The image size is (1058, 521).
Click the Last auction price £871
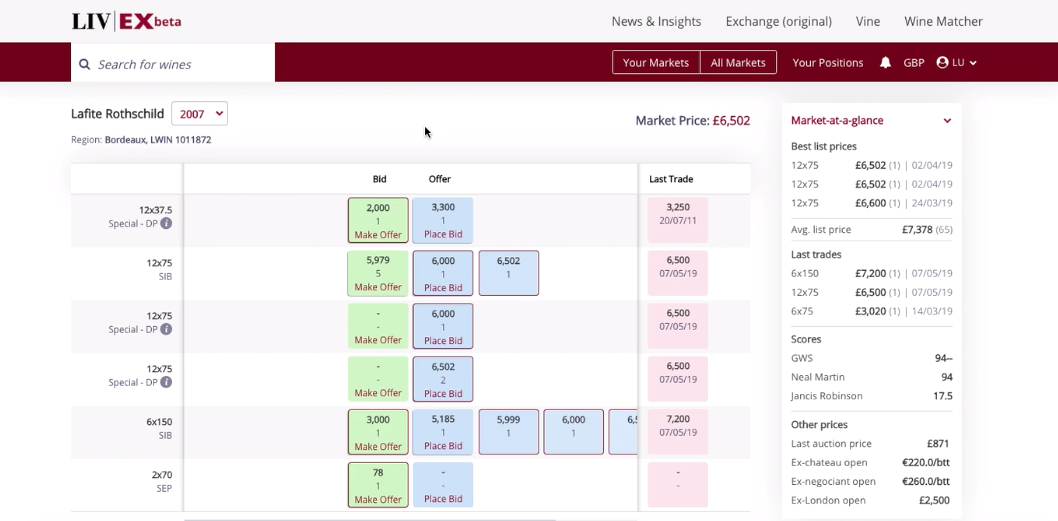tap(938, 444)
